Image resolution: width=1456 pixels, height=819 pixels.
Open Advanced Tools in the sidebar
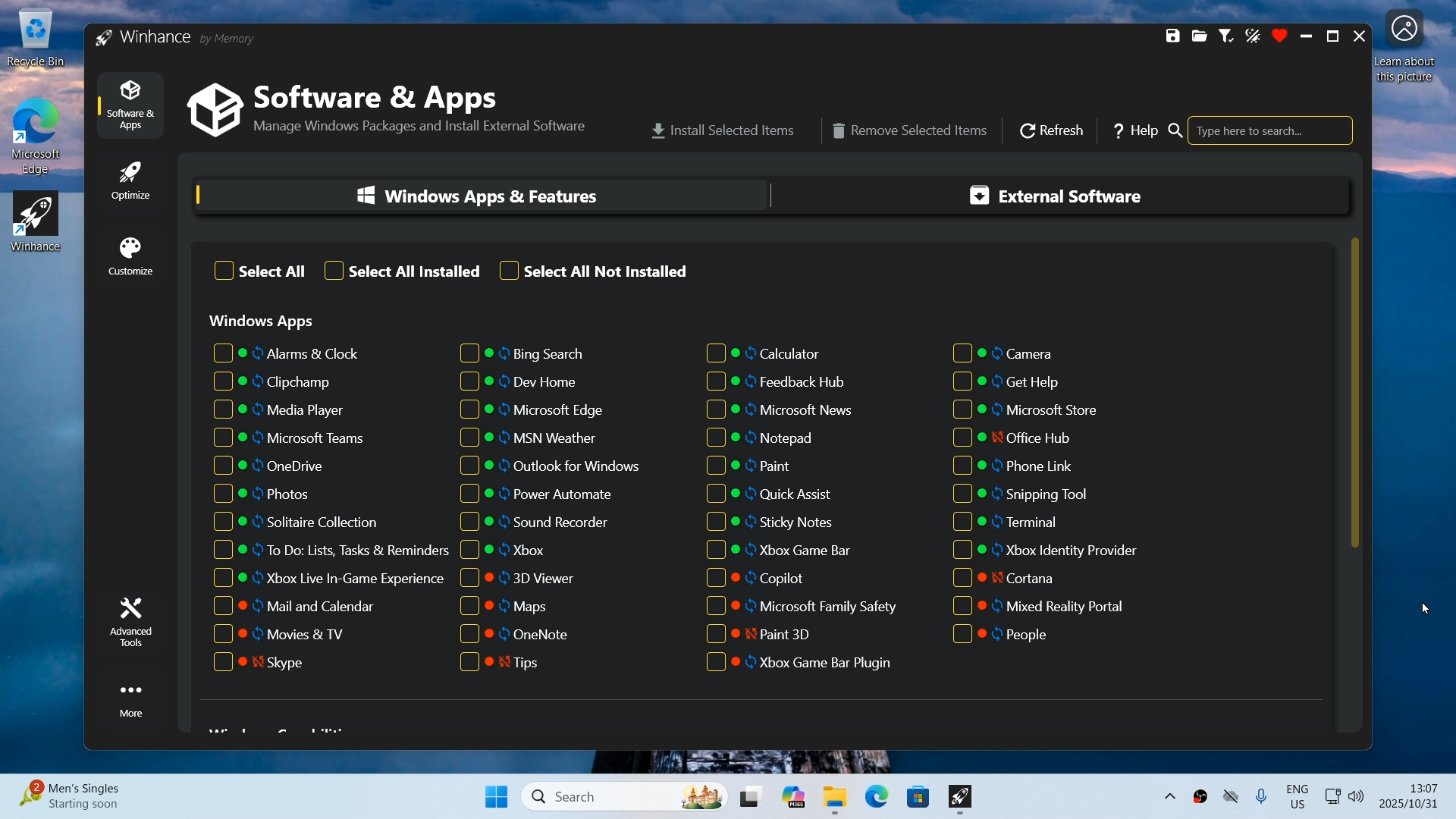click(130, 620)
